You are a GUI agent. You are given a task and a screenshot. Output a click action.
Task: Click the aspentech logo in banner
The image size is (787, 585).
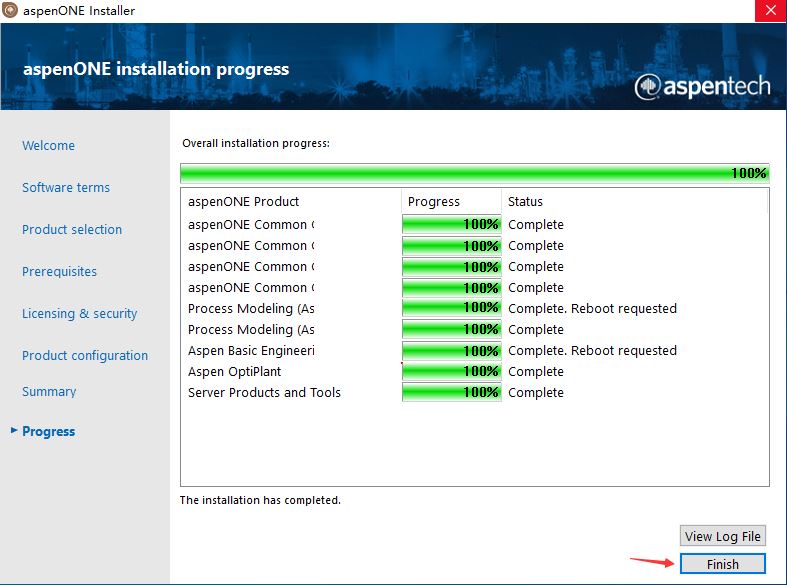coord(702,86)
